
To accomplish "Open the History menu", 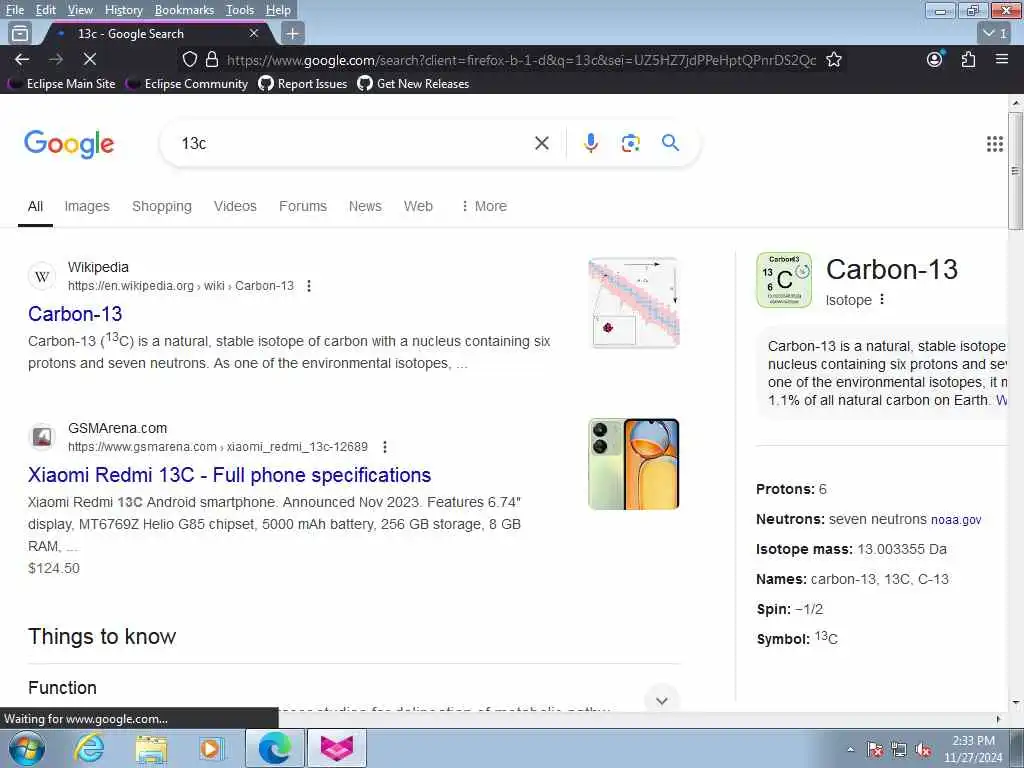I will click(x=123, y=10).
